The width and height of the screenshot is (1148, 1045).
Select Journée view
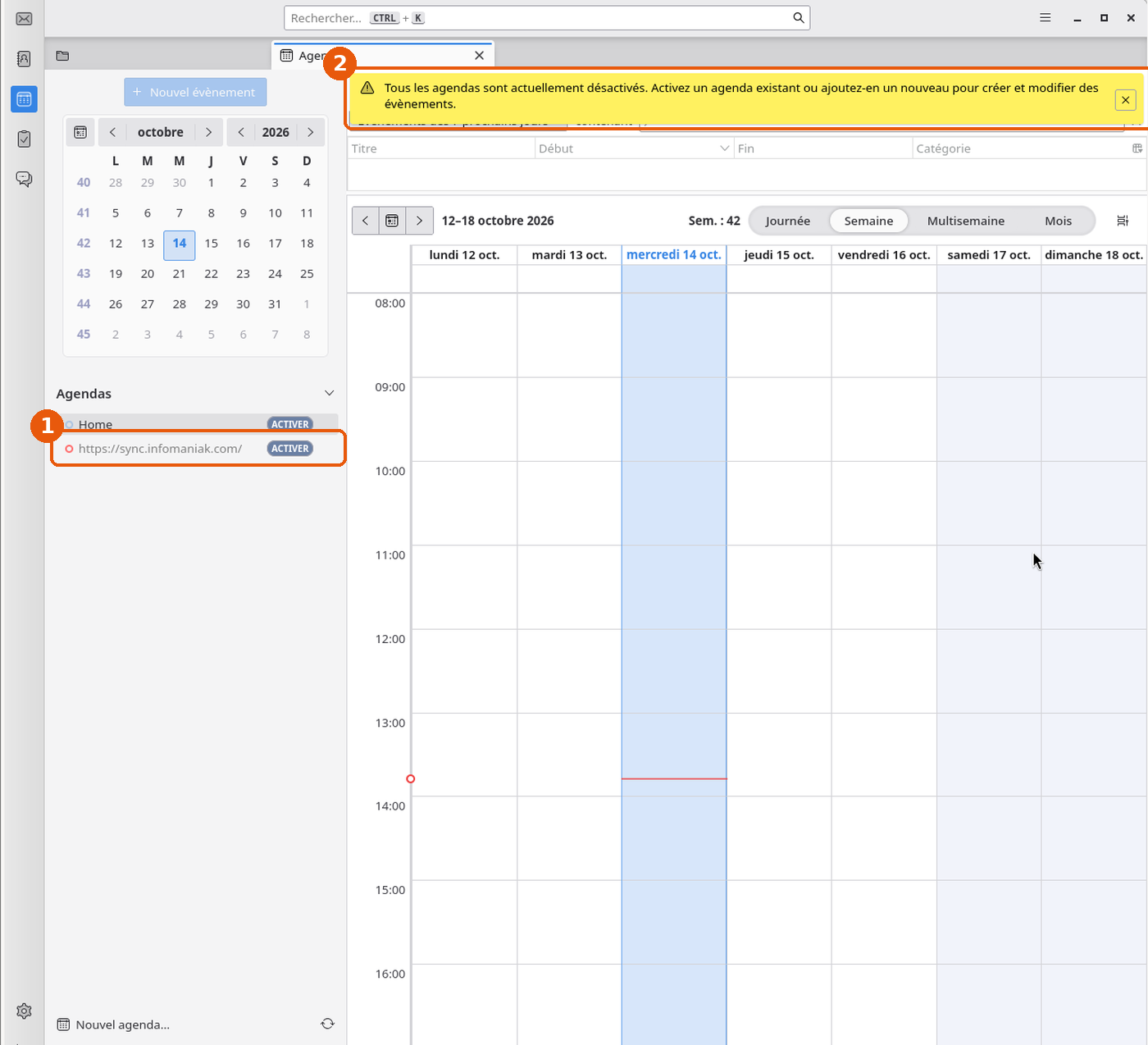click(x=788, y=221)
